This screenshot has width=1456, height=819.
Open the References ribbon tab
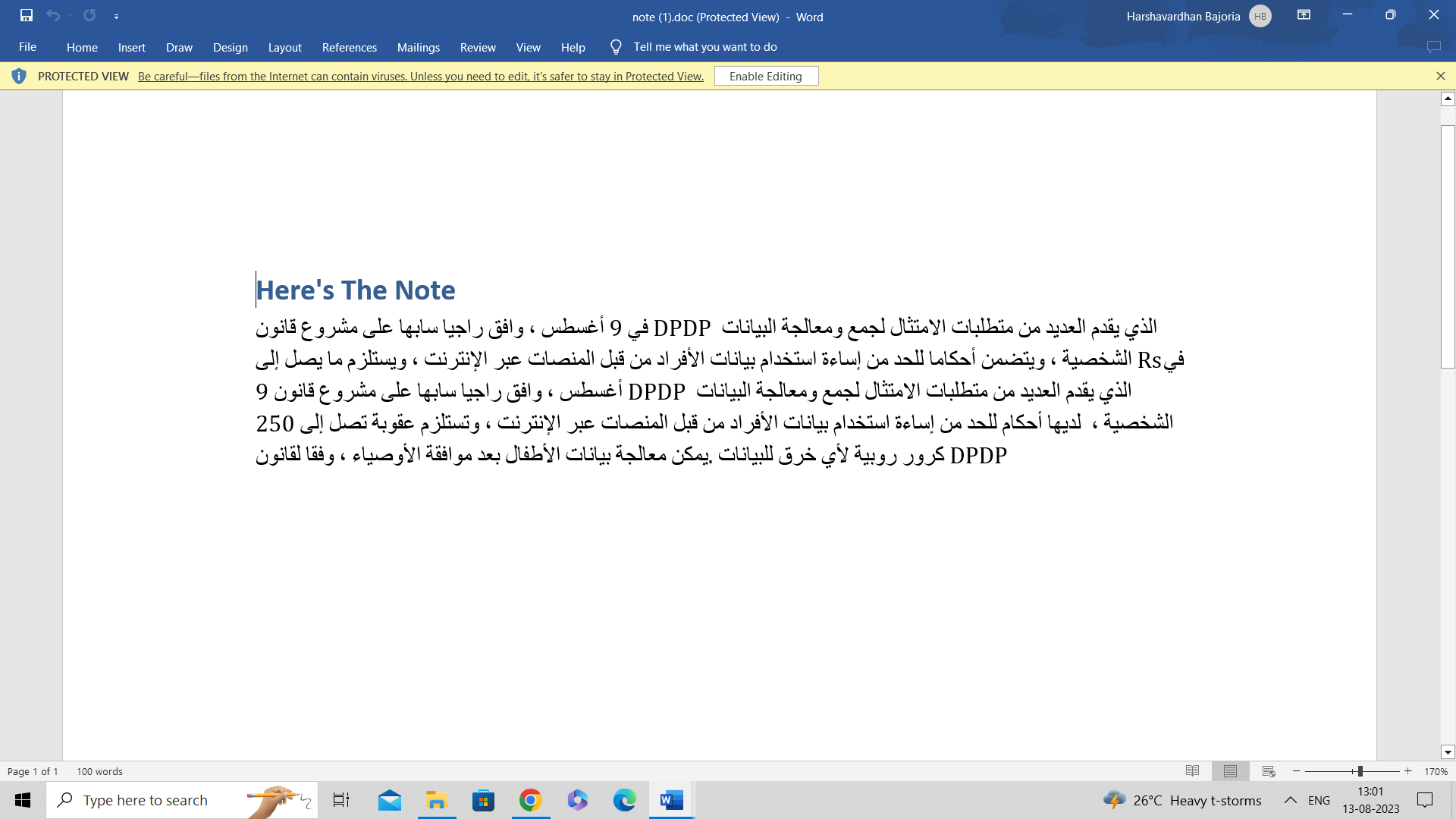click(349, 47)
